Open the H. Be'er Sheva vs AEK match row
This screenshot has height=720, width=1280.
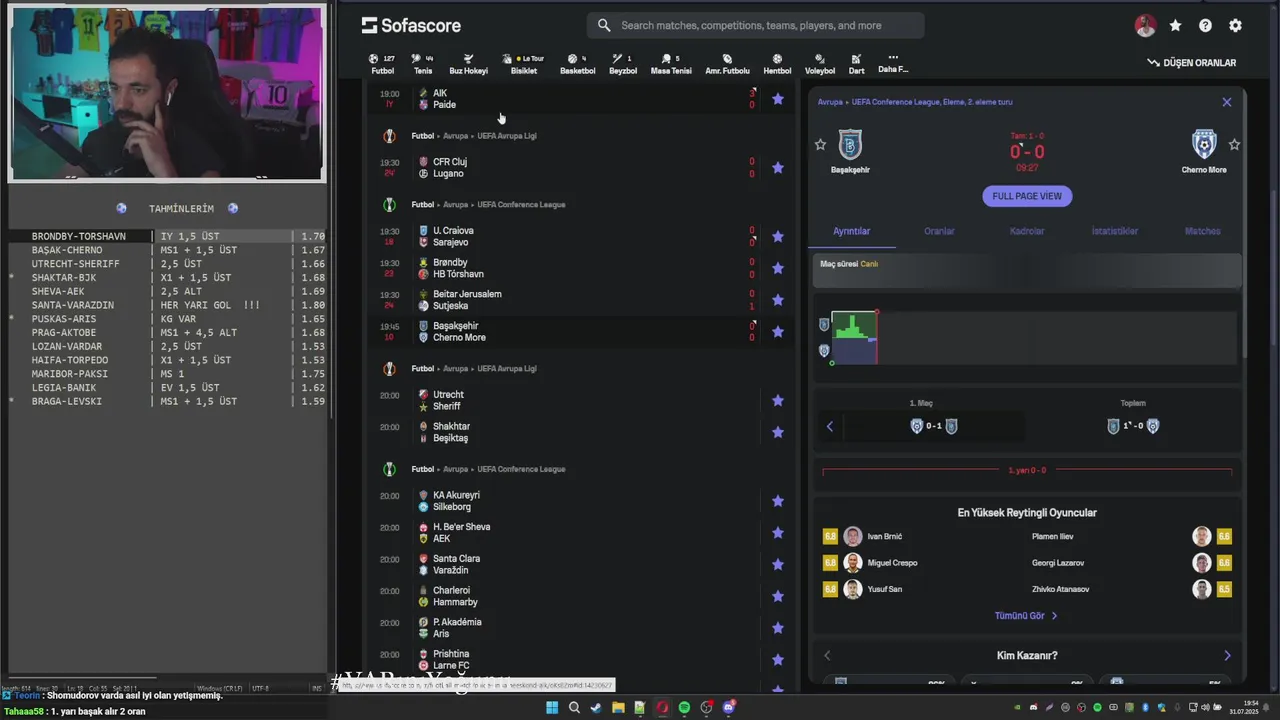tap(580, 533)
